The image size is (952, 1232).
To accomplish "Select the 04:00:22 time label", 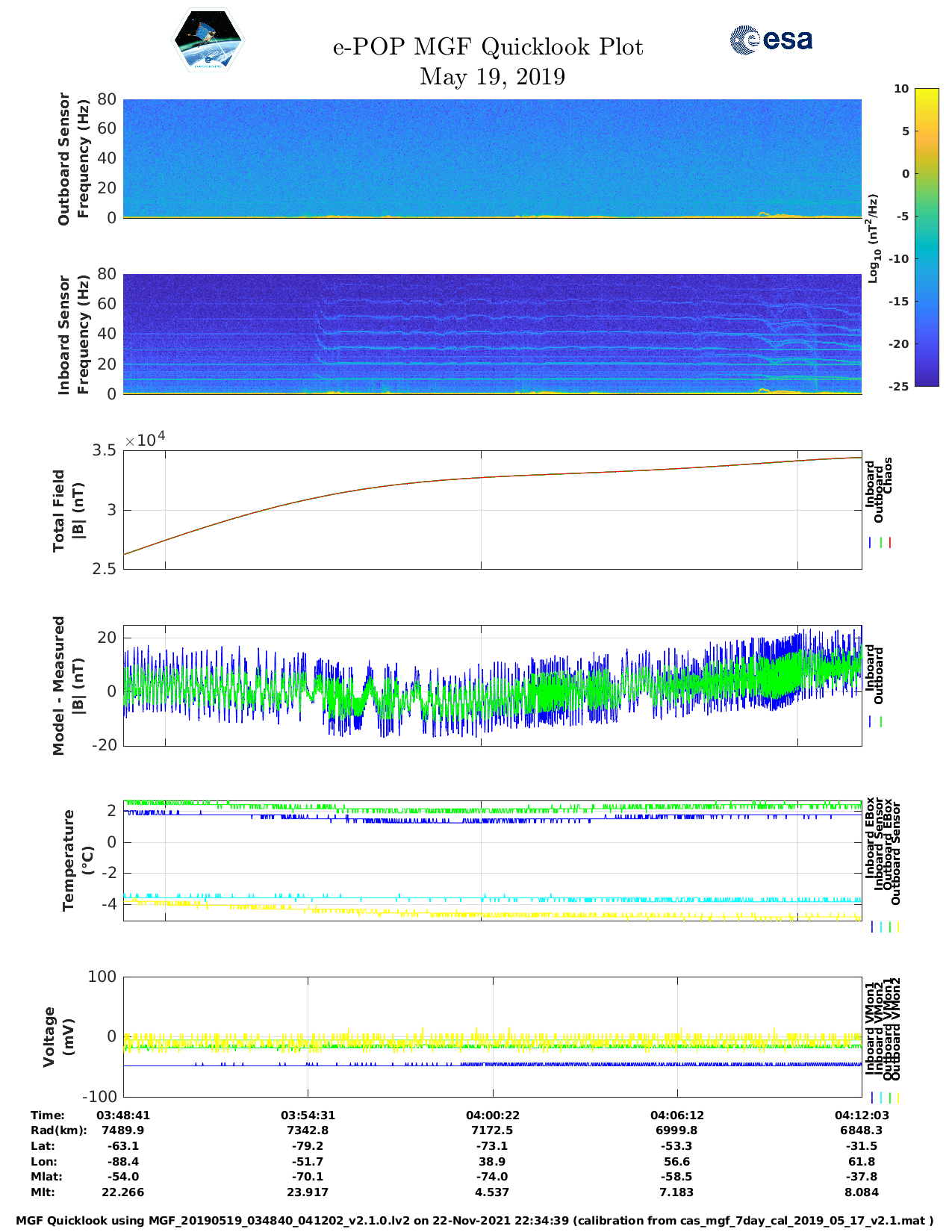I will click(492, 1115).
